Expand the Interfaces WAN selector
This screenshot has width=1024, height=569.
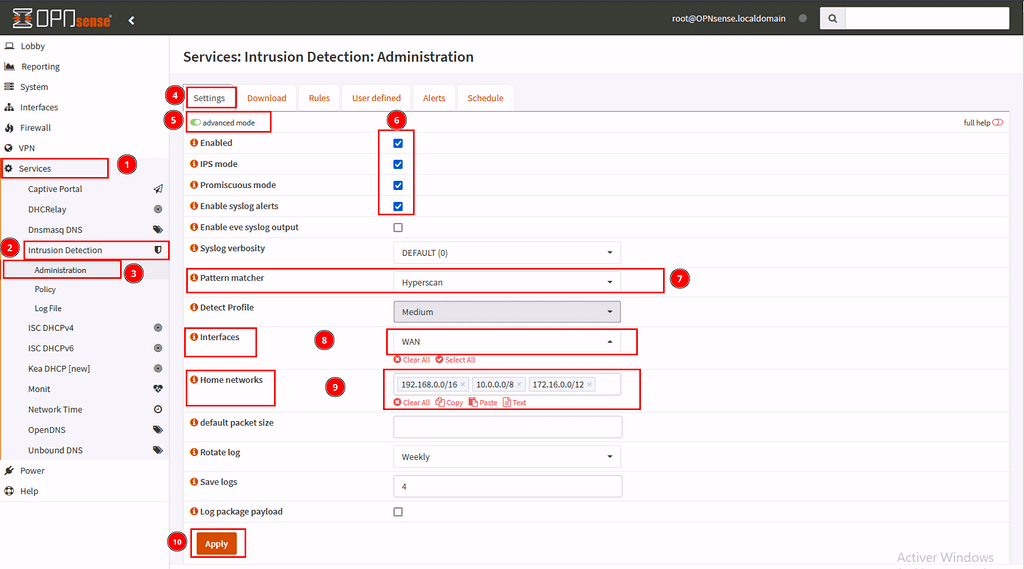506,342
